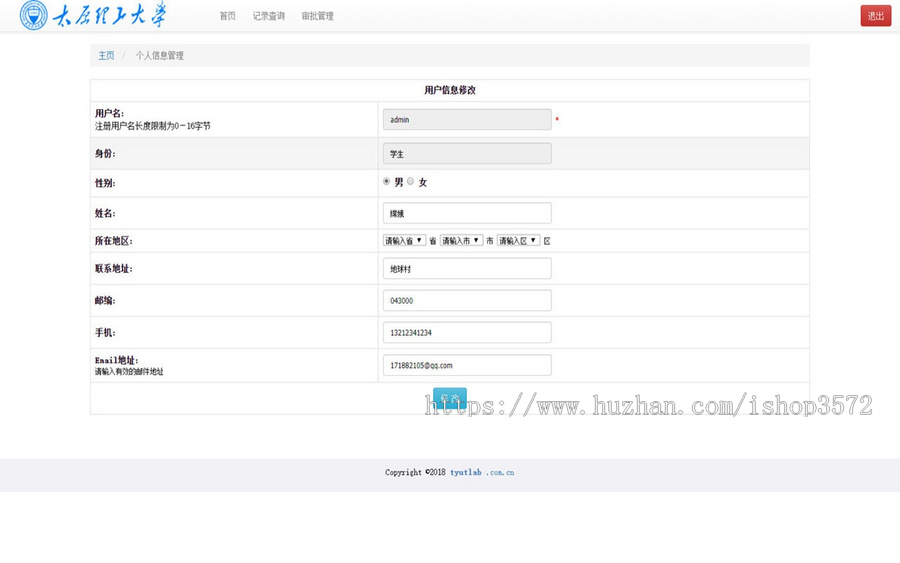The height and width of the screenshot is (563, 900).
Task: Go to 主页 breadcrumb link
Action: [106, 56]
